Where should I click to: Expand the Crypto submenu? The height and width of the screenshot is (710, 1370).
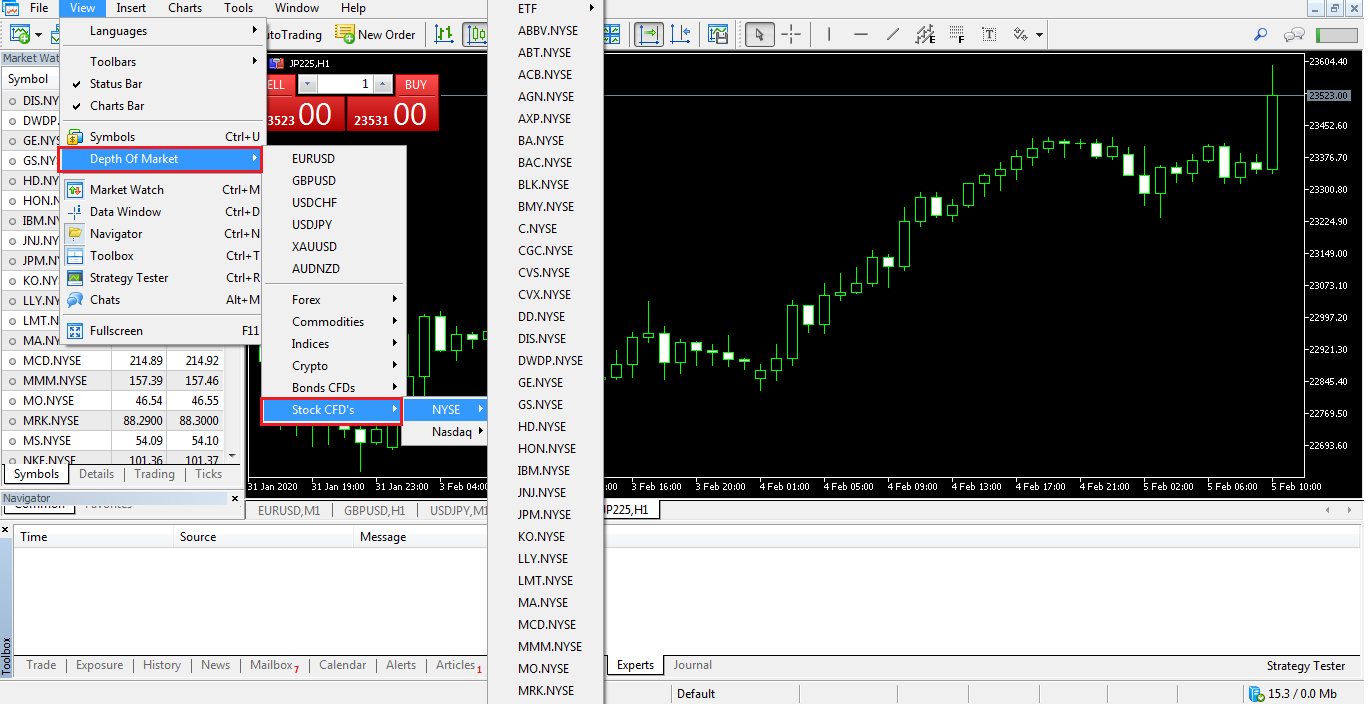332,366
